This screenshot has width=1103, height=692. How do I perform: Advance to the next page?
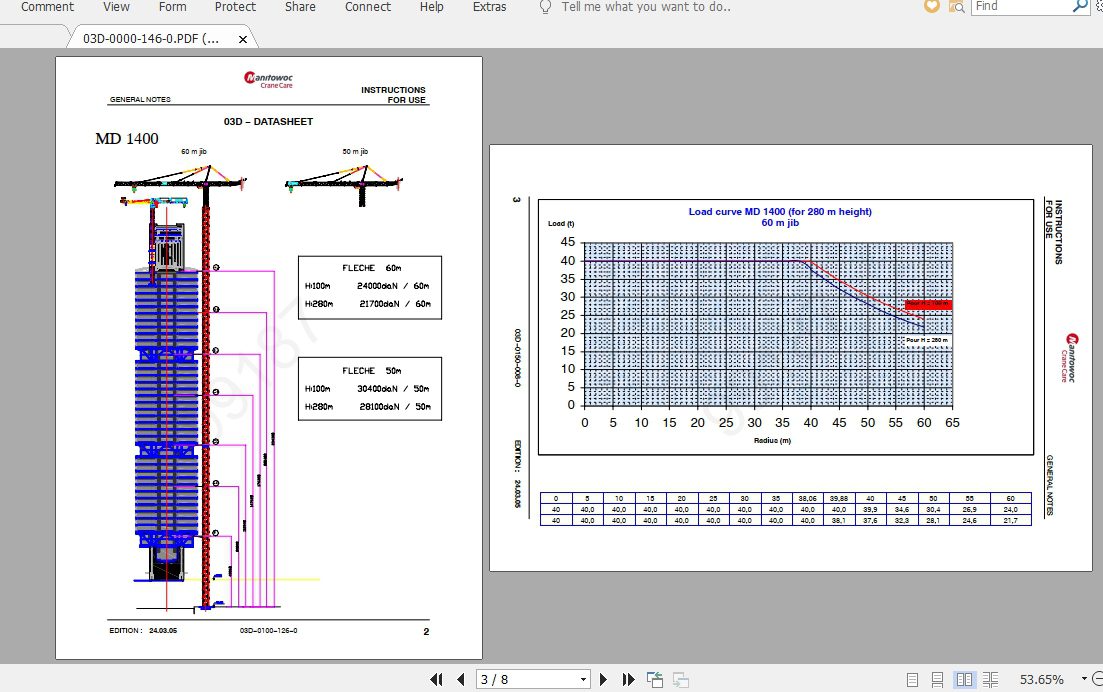pos(603,680)
